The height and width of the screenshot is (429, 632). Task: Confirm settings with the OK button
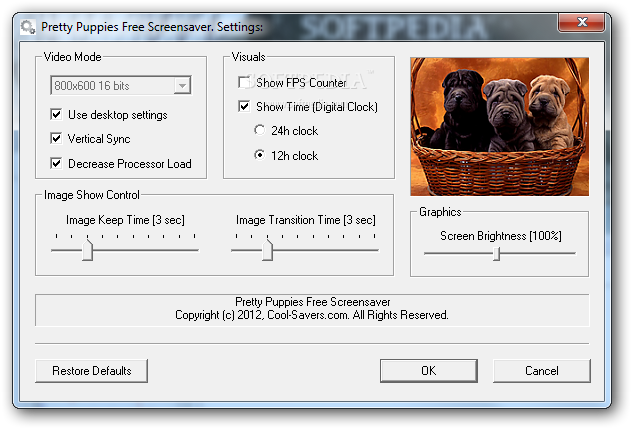click(x=429, y=371)
